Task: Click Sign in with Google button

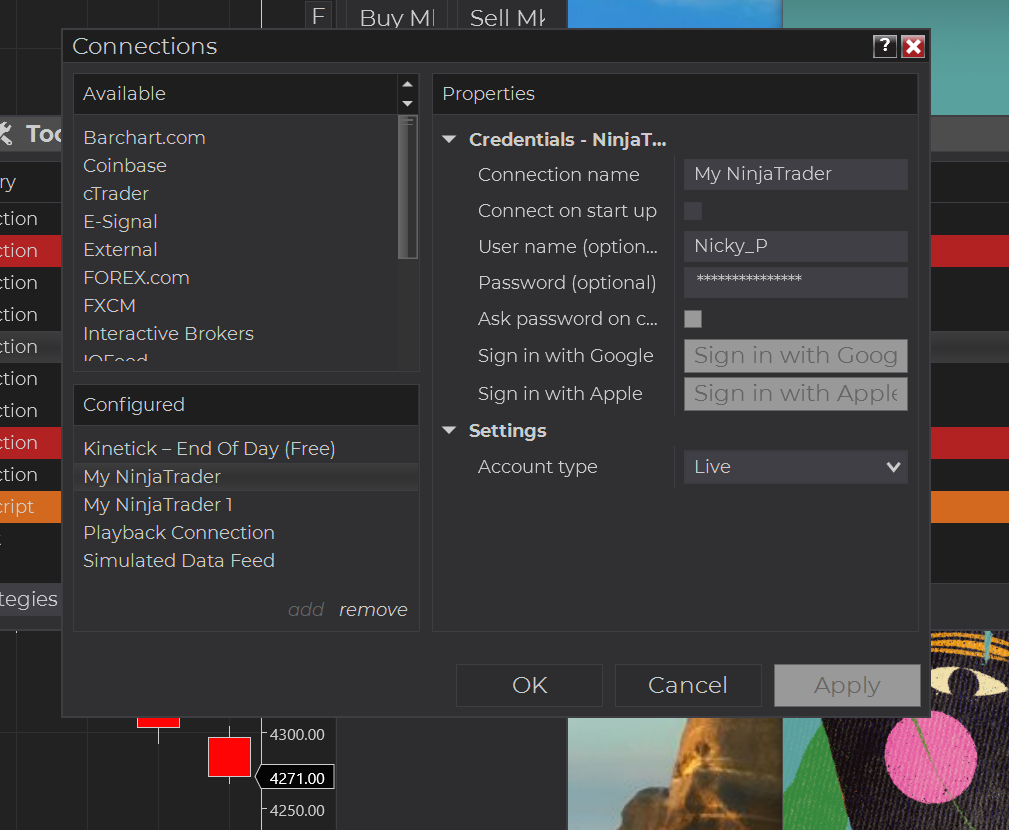Action: pyautogui.click(x=795, y=356)
